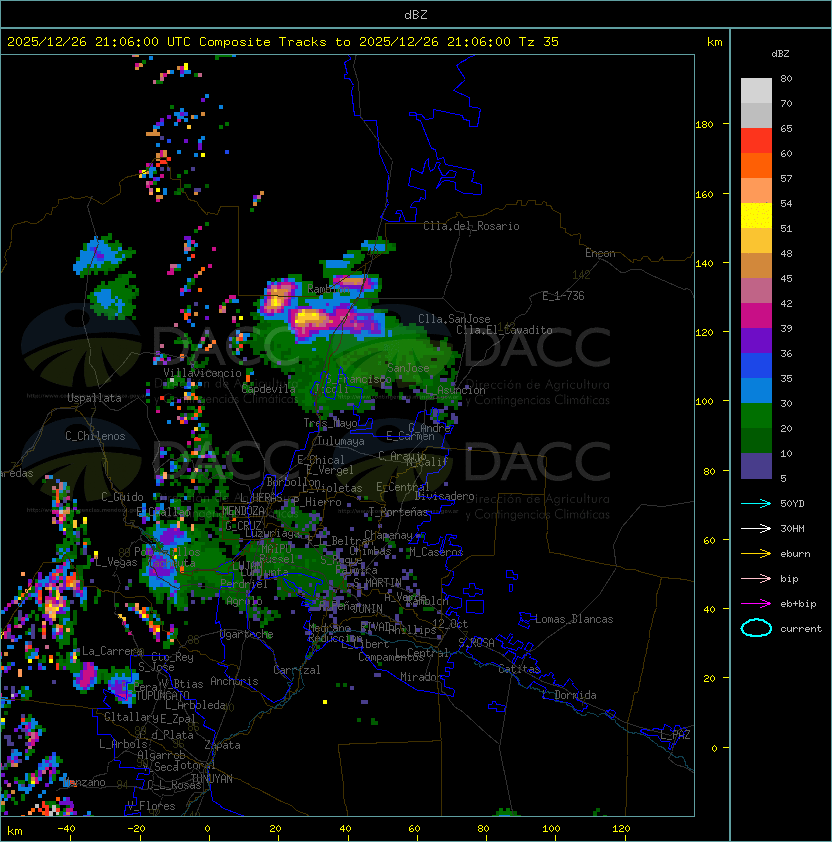Pick the red 60–65 dBZ swatch
The width and height of the screenshot is (832, 842).
point(756,141)
